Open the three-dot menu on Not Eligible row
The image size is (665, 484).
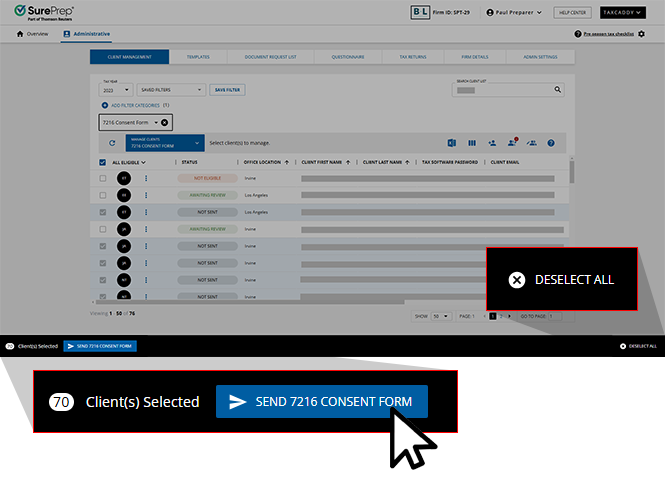point(146,178)
